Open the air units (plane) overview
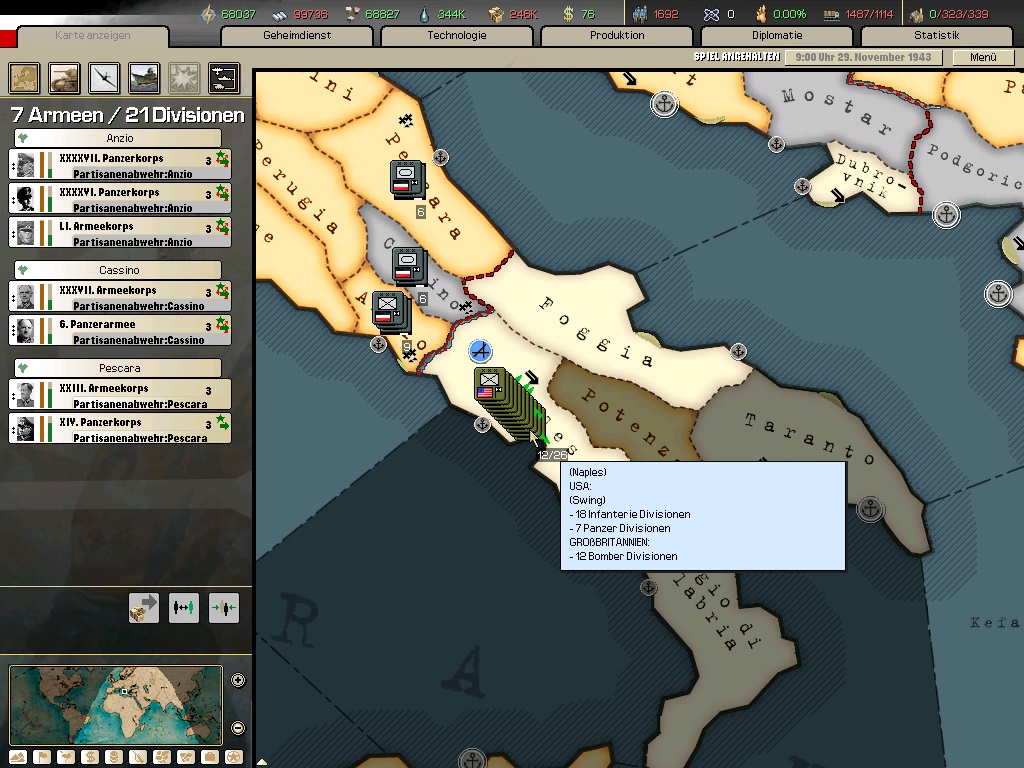This screenshot has width=1024, height=768. (104, 78)
